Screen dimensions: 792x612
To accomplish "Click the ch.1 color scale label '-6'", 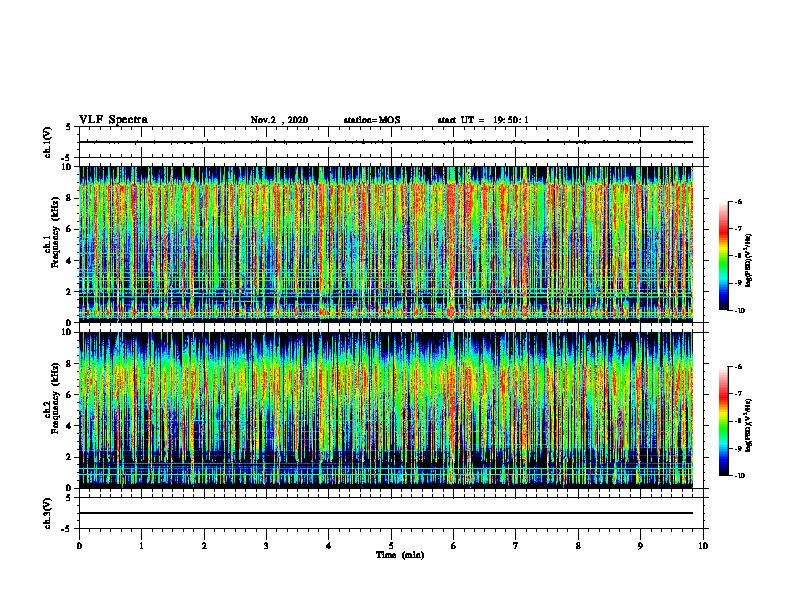I will tap(738, 201).
